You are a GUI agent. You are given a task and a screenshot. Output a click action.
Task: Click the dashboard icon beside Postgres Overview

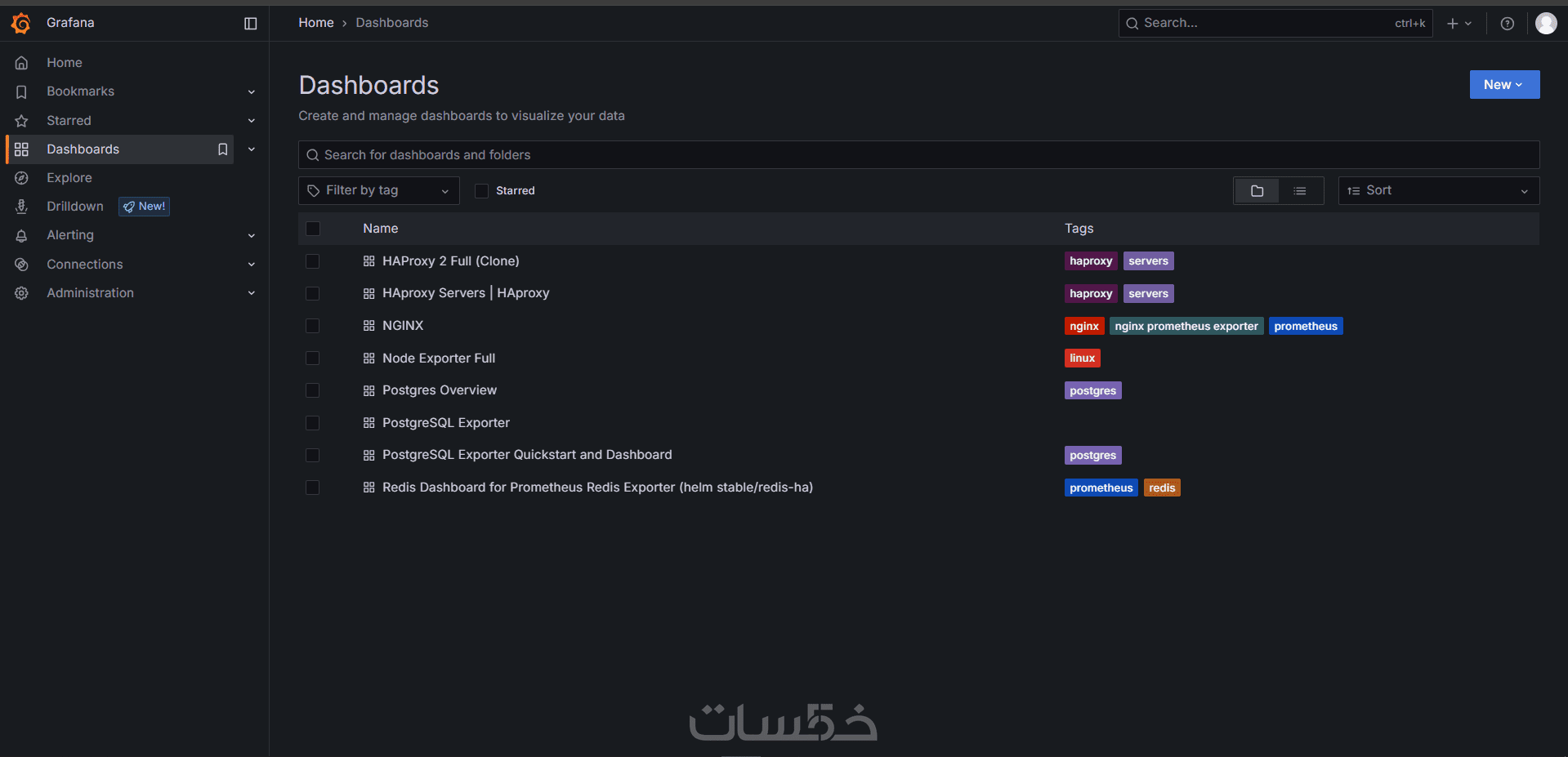[x=369, y=390]
